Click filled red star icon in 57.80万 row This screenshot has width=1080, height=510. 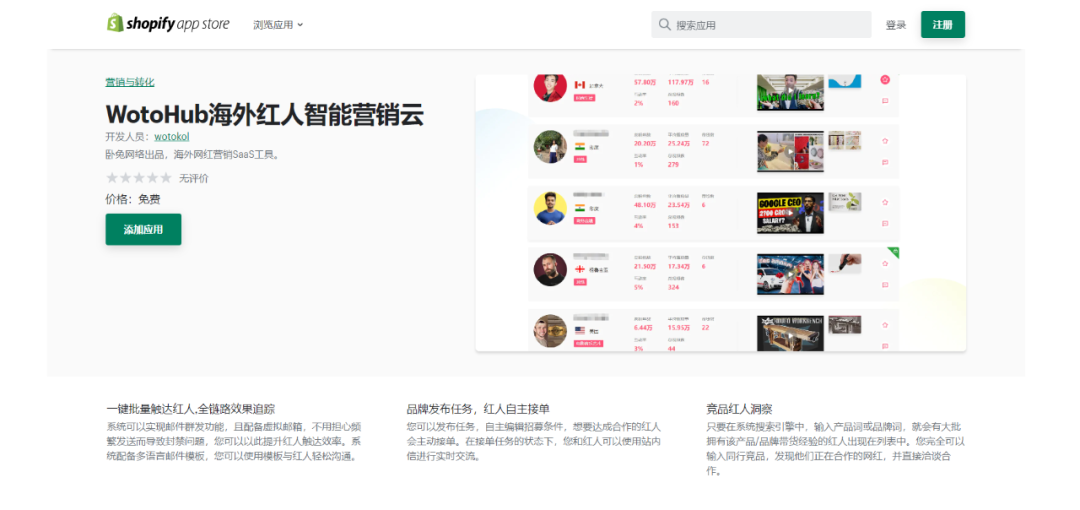point(885,80)
